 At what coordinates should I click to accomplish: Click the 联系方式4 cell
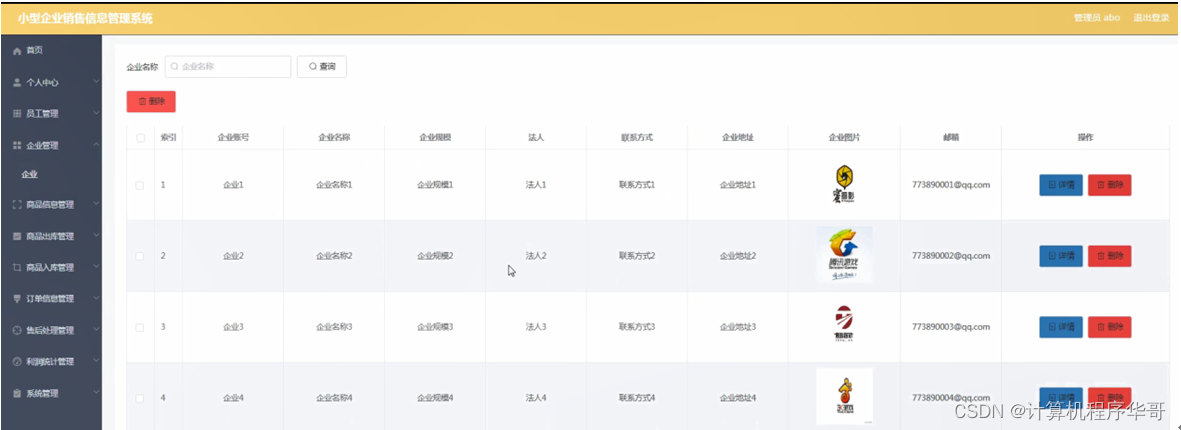tap(637, 398)
